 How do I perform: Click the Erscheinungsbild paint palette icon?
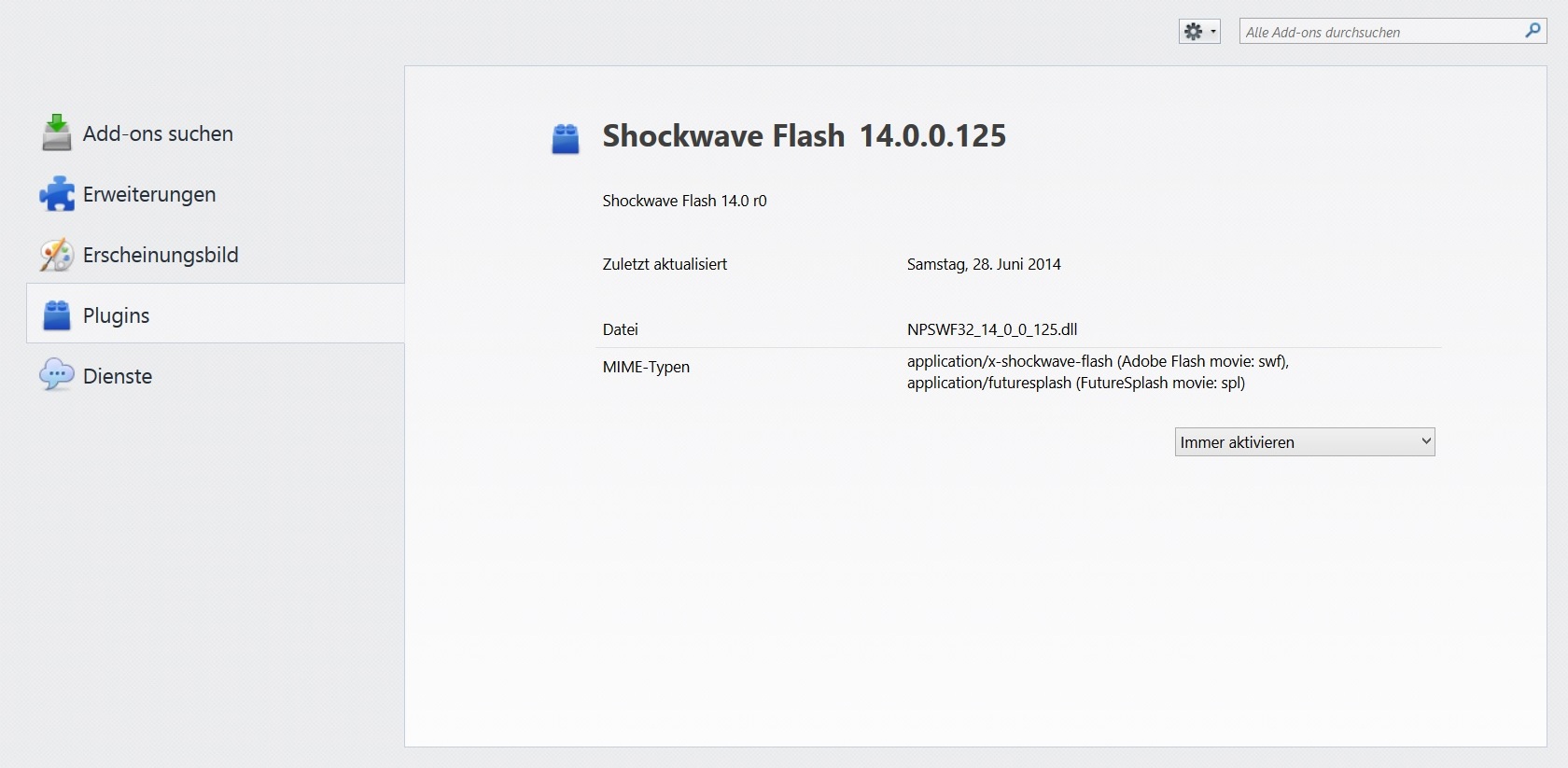click(x=57, y=255)
